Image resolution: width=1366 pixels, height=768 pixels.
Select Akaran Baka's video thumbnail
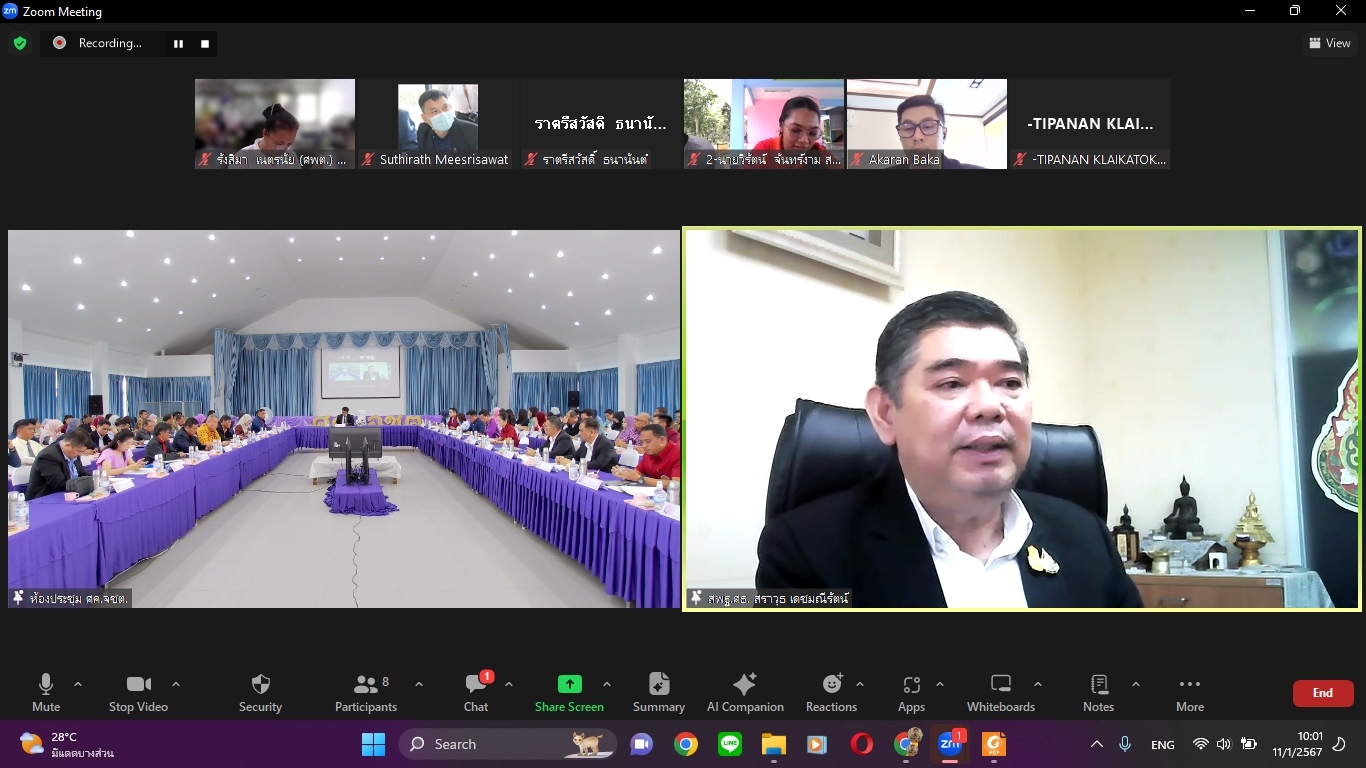click(x=926, y=123)
